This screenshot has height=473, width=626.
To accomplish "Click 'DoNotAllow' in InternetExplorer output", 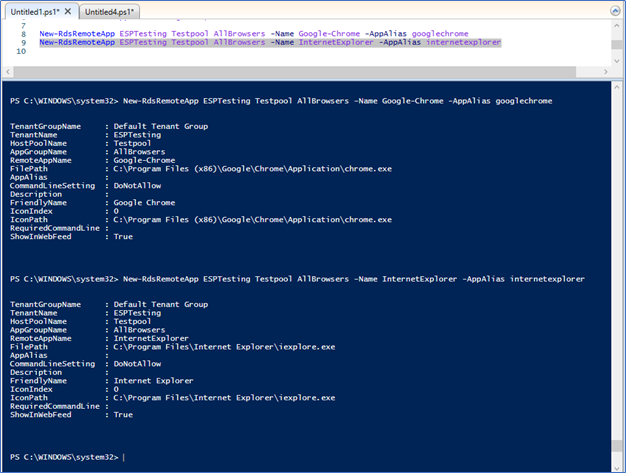I will point(137,364).
